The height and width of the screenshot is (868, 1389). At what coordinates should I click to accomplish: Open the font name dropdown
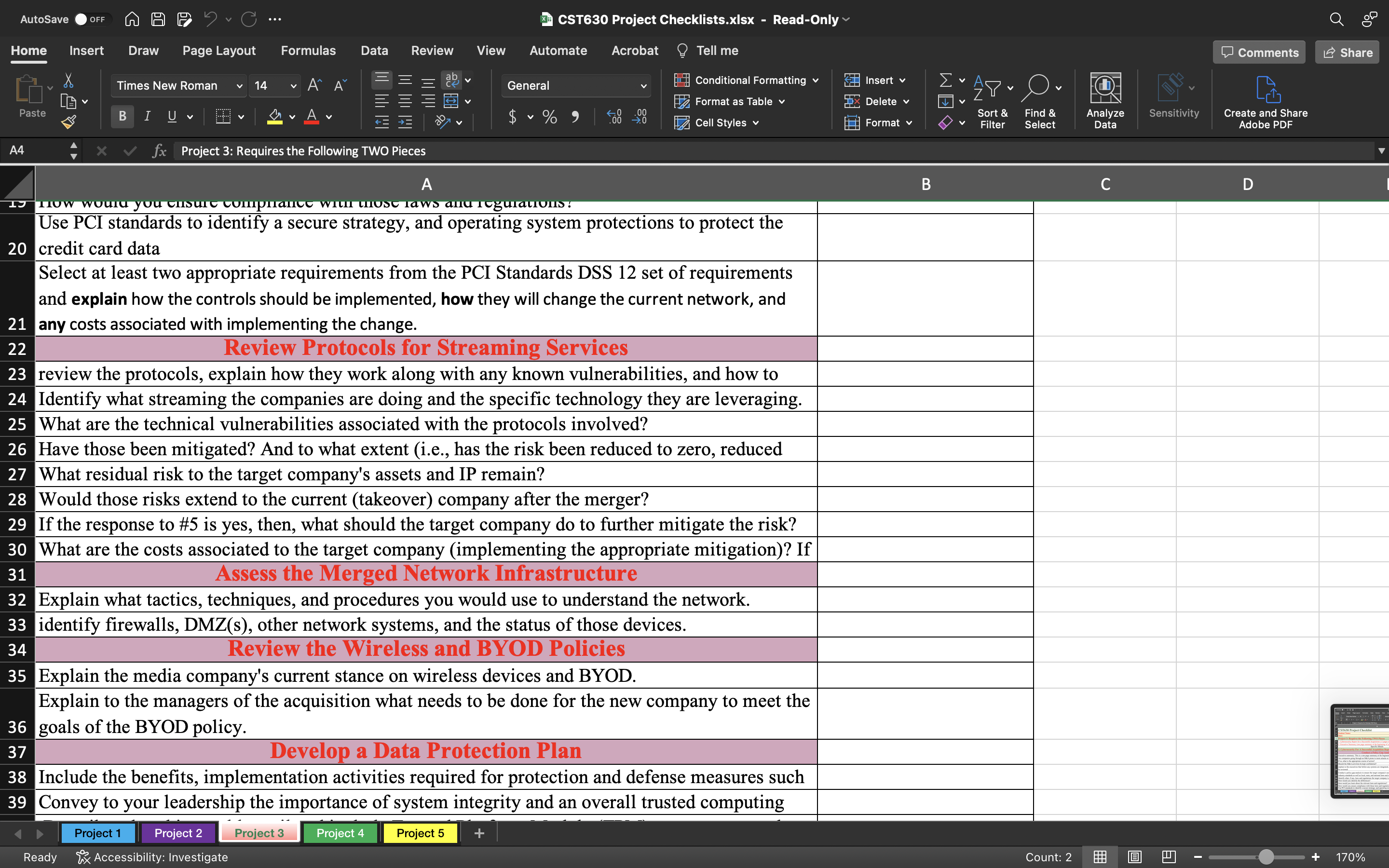pyautogui.click(x=239, y=86)
